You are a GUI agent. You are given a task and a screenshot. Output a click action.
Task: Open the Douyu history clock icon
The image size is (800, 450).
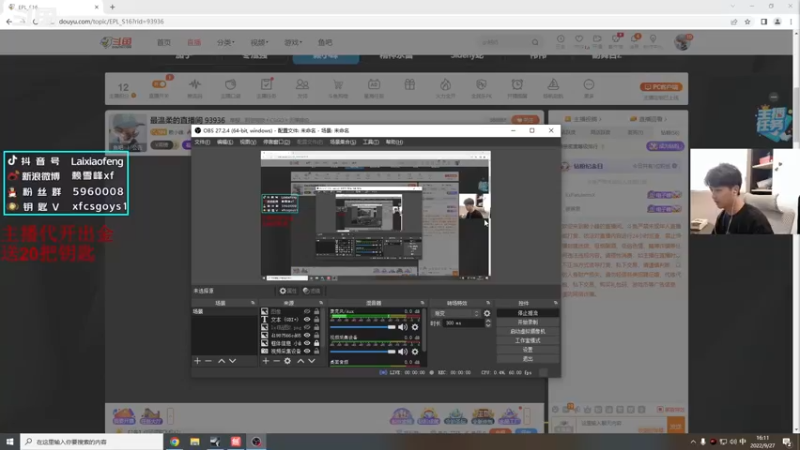pos(561,39)
